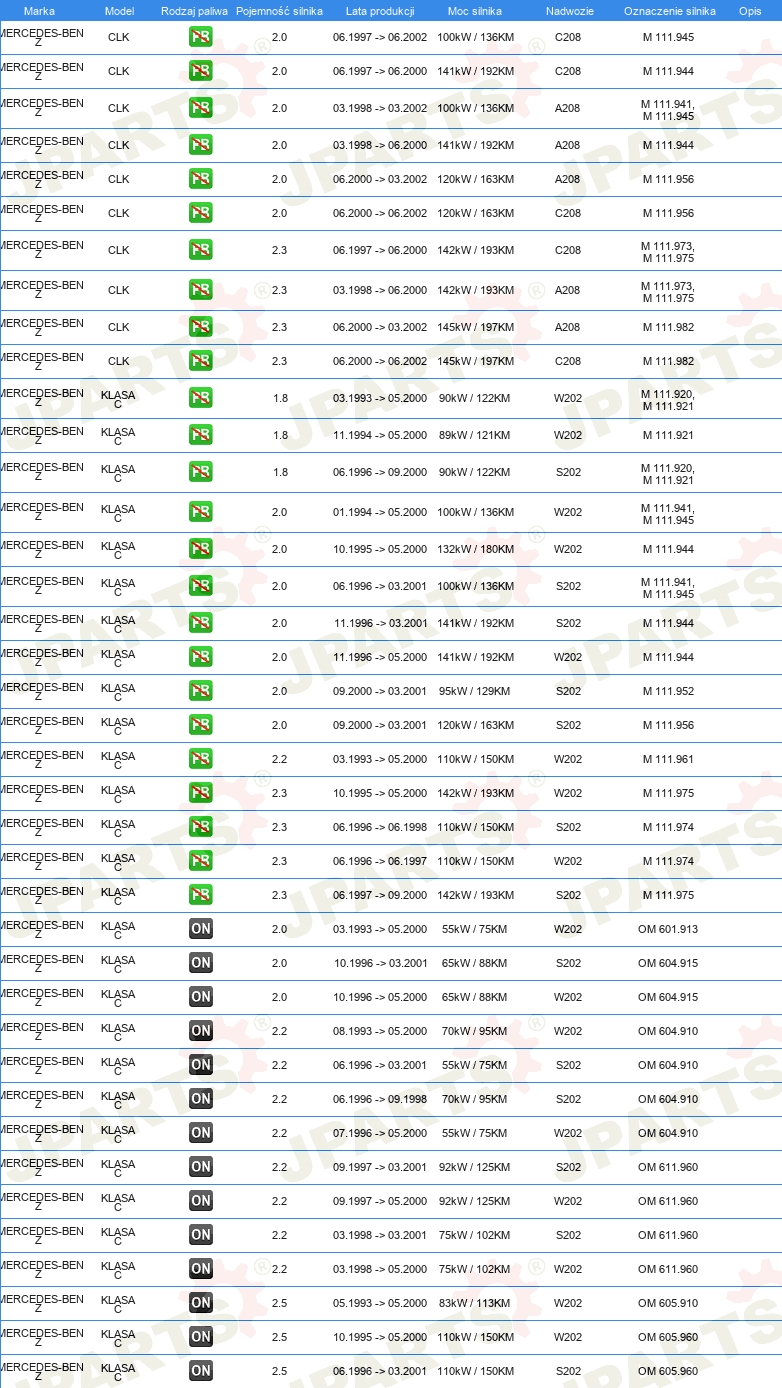This screenshot has height=1388, width=782.
Task: Click petrol icon in CLK C208 M 111.945 row
Action: (x=201, y=38)
